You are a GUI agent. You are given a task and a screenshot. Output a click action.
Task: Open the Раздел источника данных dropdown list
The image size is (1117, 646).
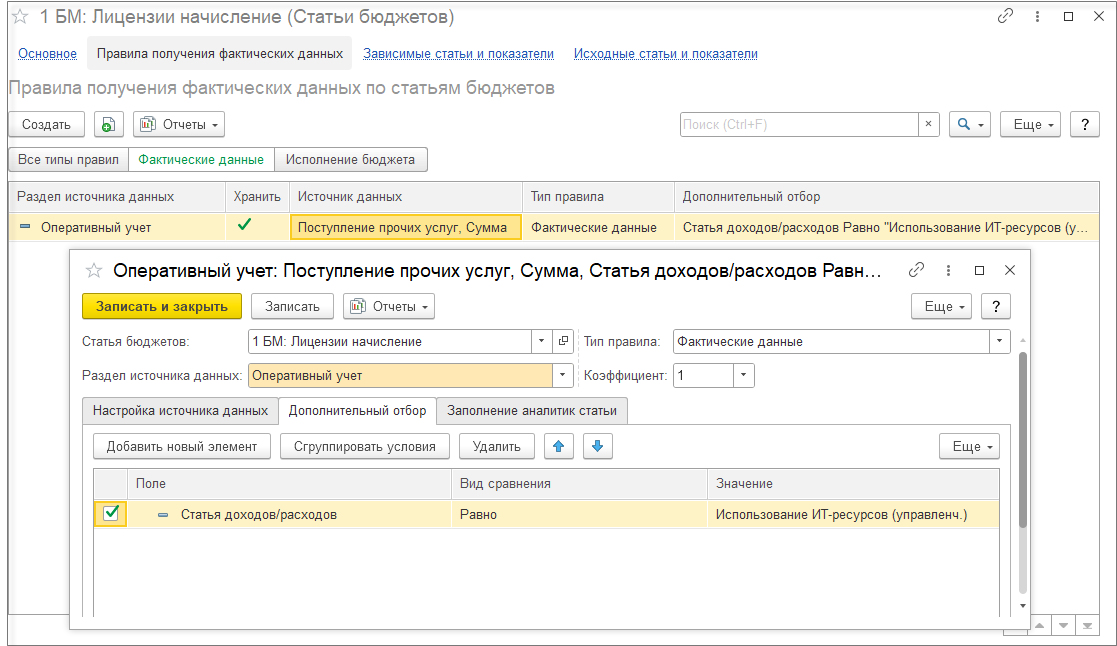563,375
